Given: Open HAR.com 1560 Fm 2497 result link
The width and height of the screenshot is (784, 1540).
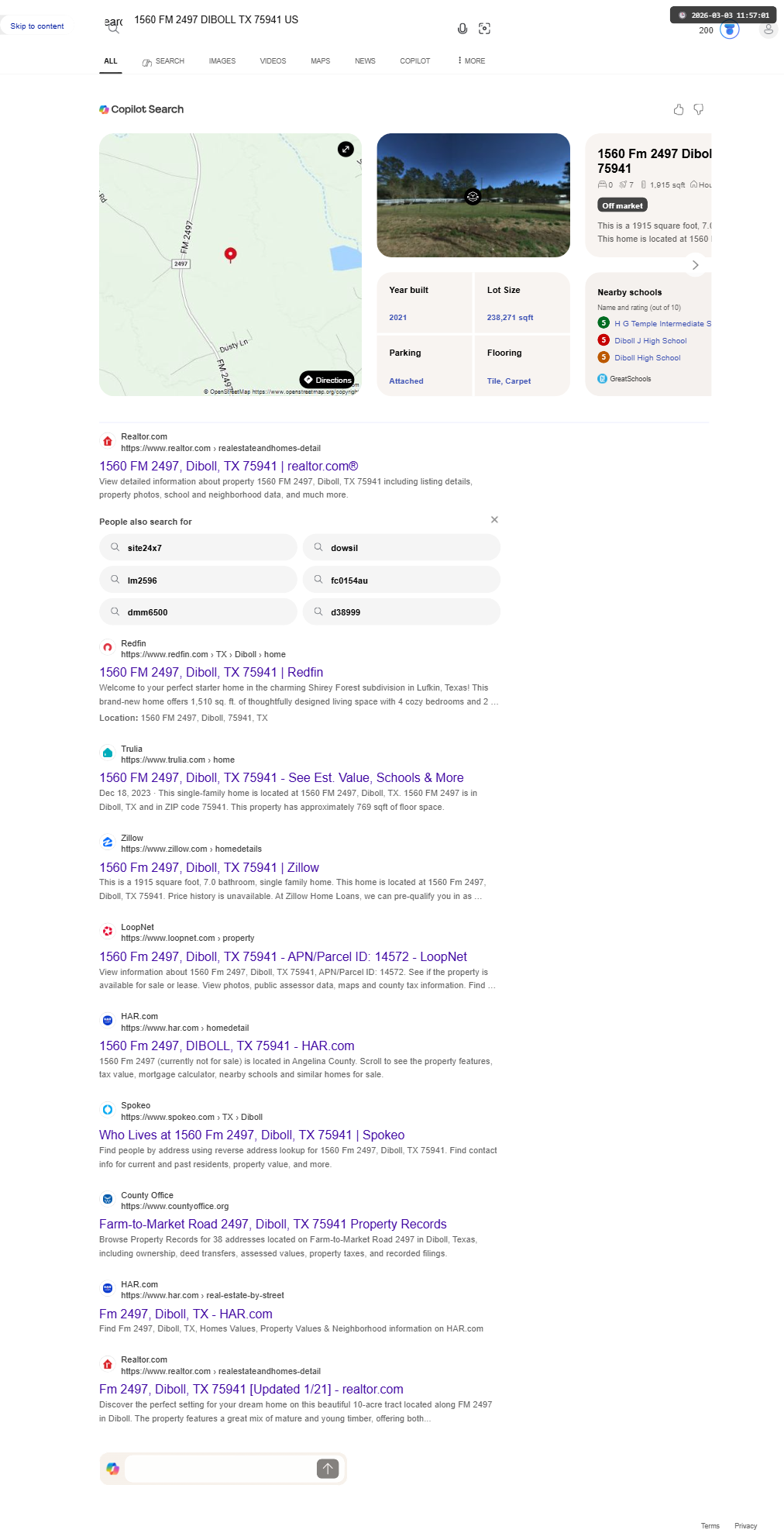Looking at the screenshot, I should click(x=227, y=1046).
